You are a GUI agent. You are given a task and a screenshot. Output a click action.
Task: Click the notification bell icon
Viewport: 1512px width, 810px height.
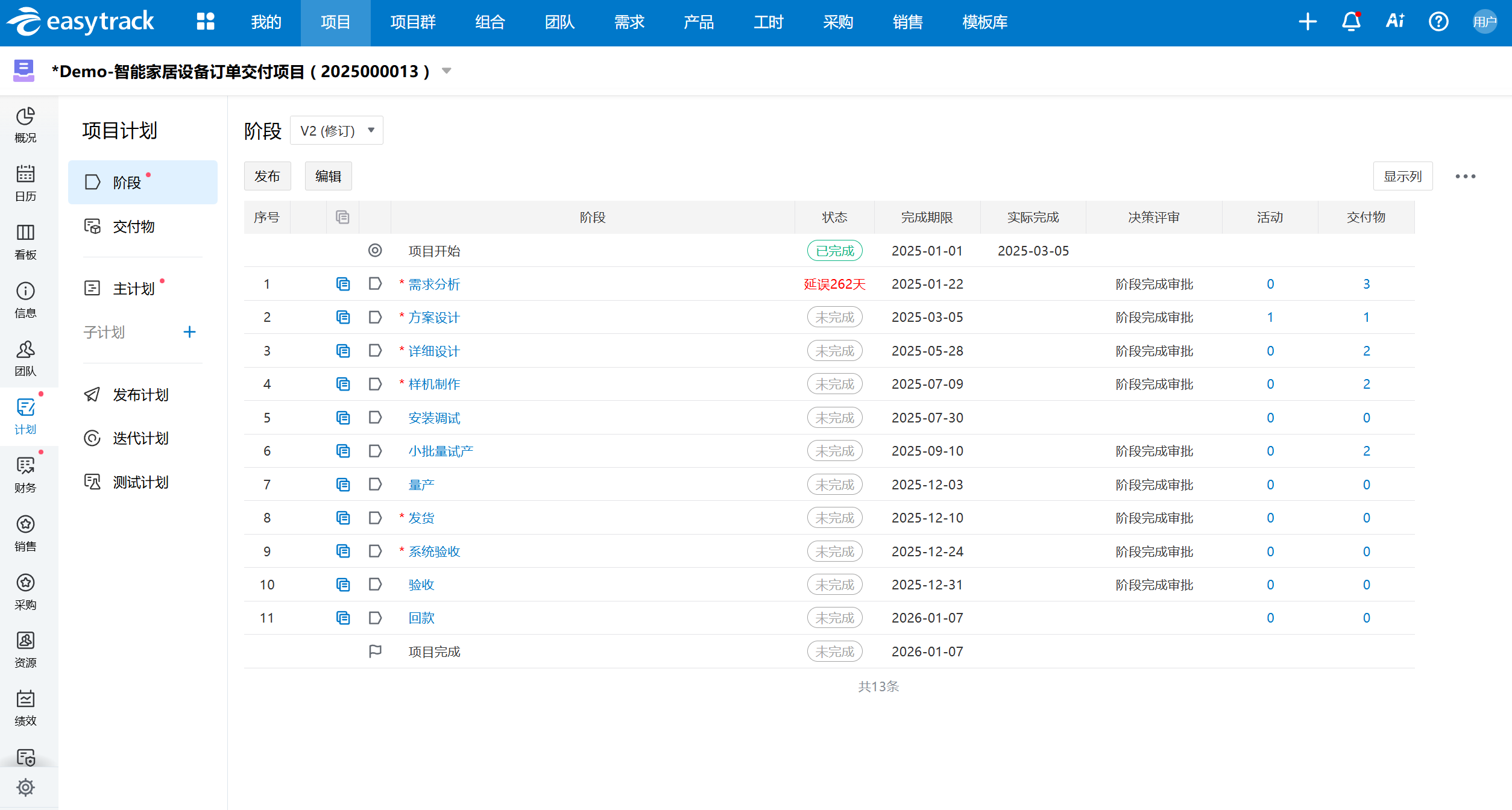[1351, 22]
